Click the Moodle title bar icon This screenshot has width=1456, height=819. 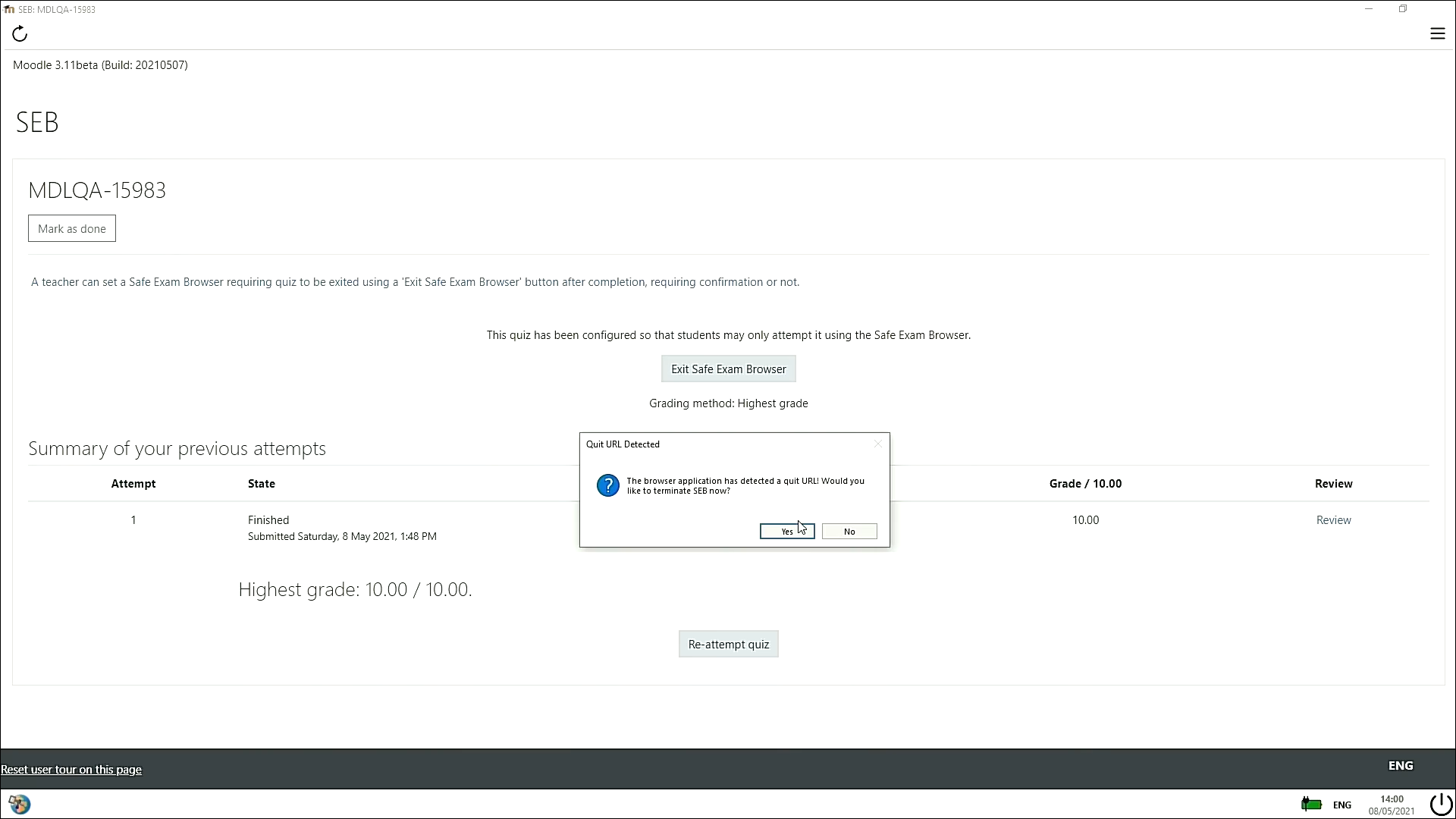point(9,9)
